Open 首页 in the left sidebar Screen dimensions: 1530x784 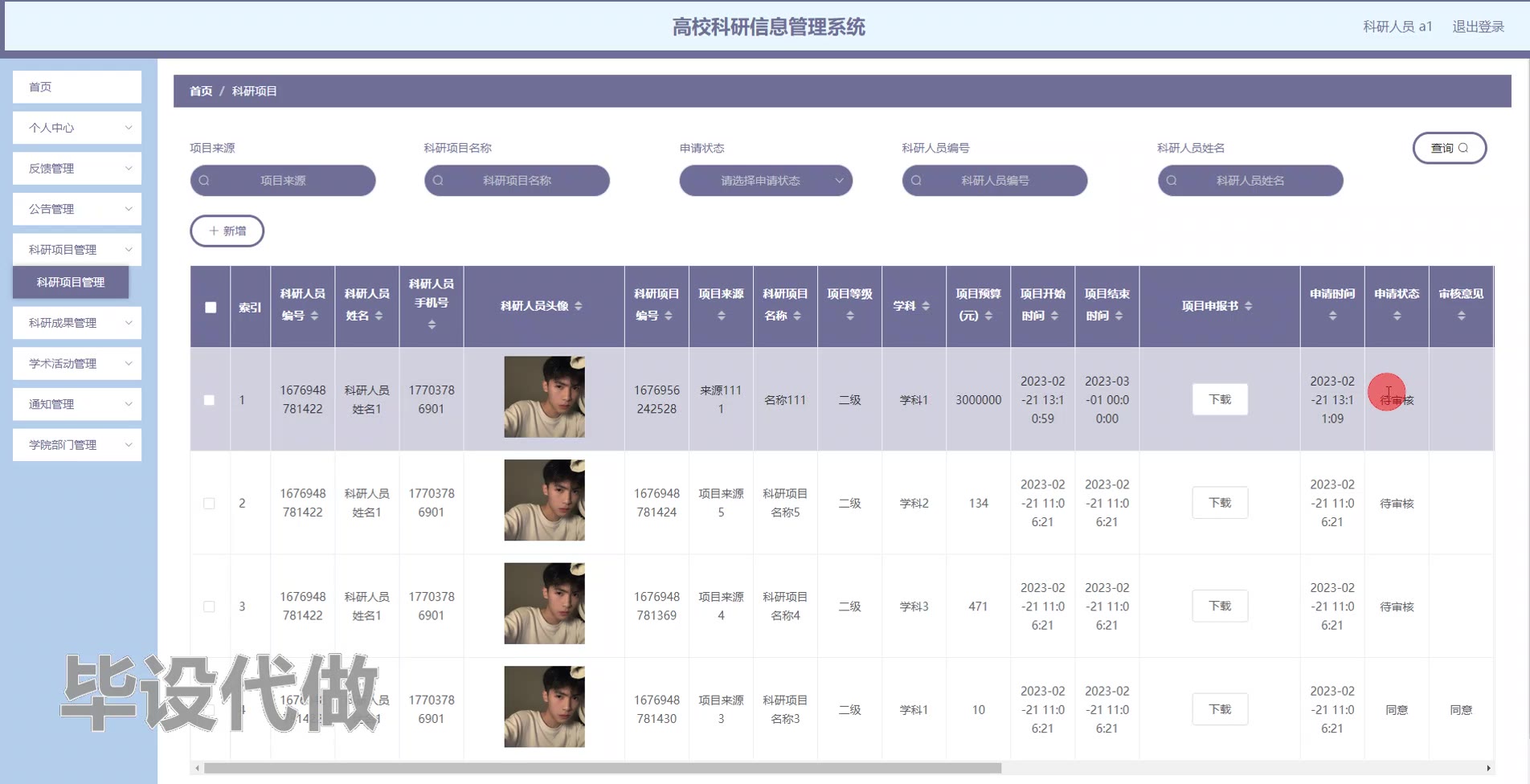click(x=77, y=87)
